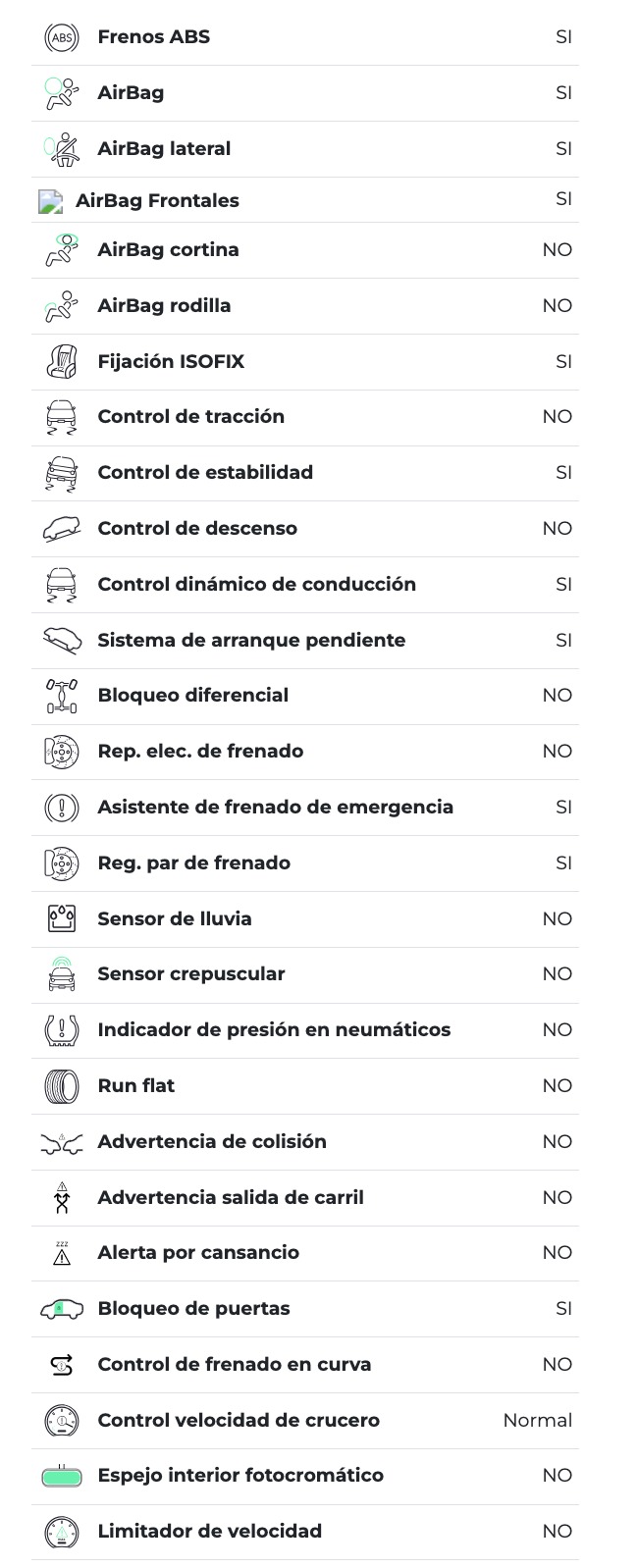This screenshot has width=638, height=1568.
Task: Click the Limitador de velocidad gauge icon
Action: (61, 1532)
